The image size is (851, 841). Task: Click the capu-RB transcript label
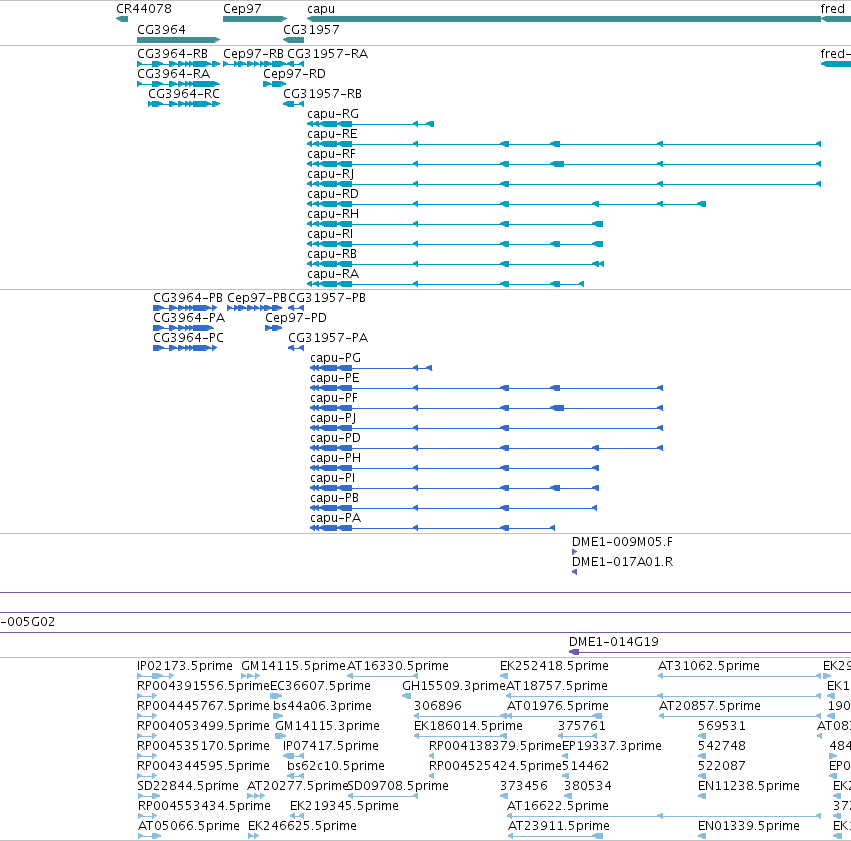click(x=332, y=254)
